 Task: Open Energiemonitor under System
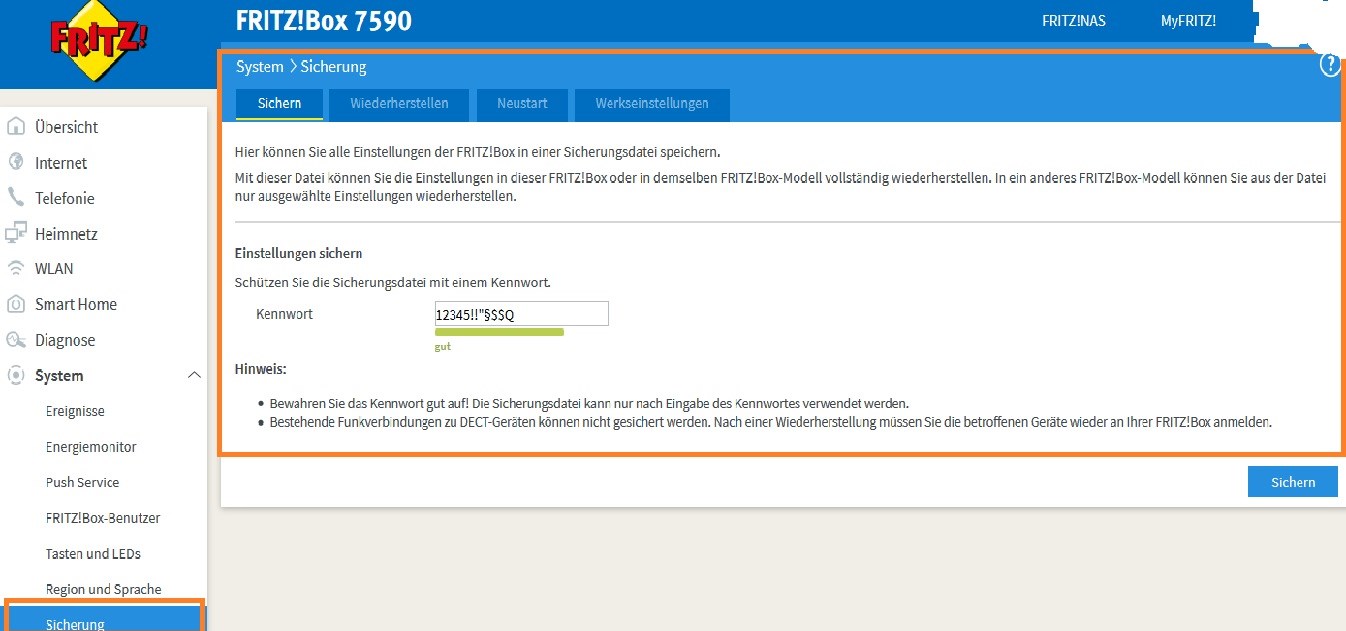91,447
